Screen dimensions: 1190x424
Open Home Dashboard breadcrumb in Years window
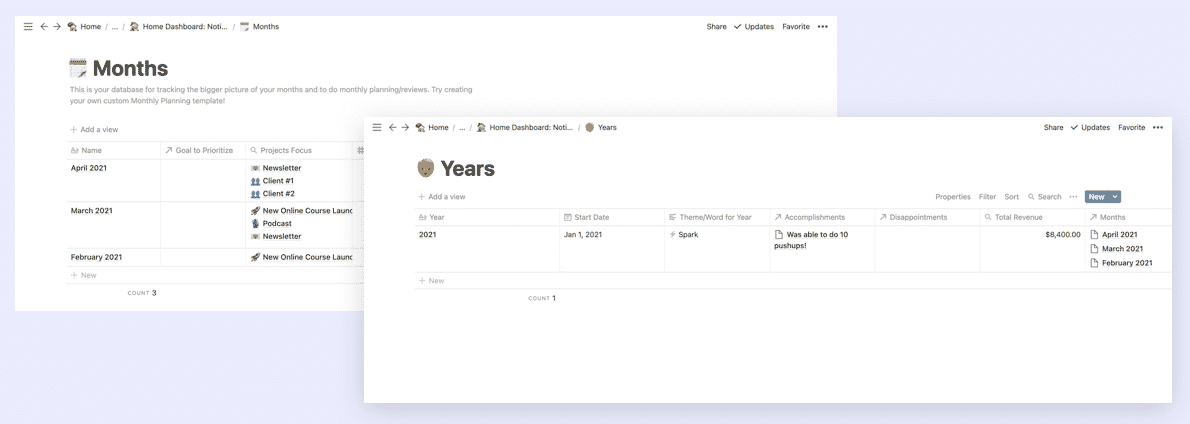coord(525,127)
